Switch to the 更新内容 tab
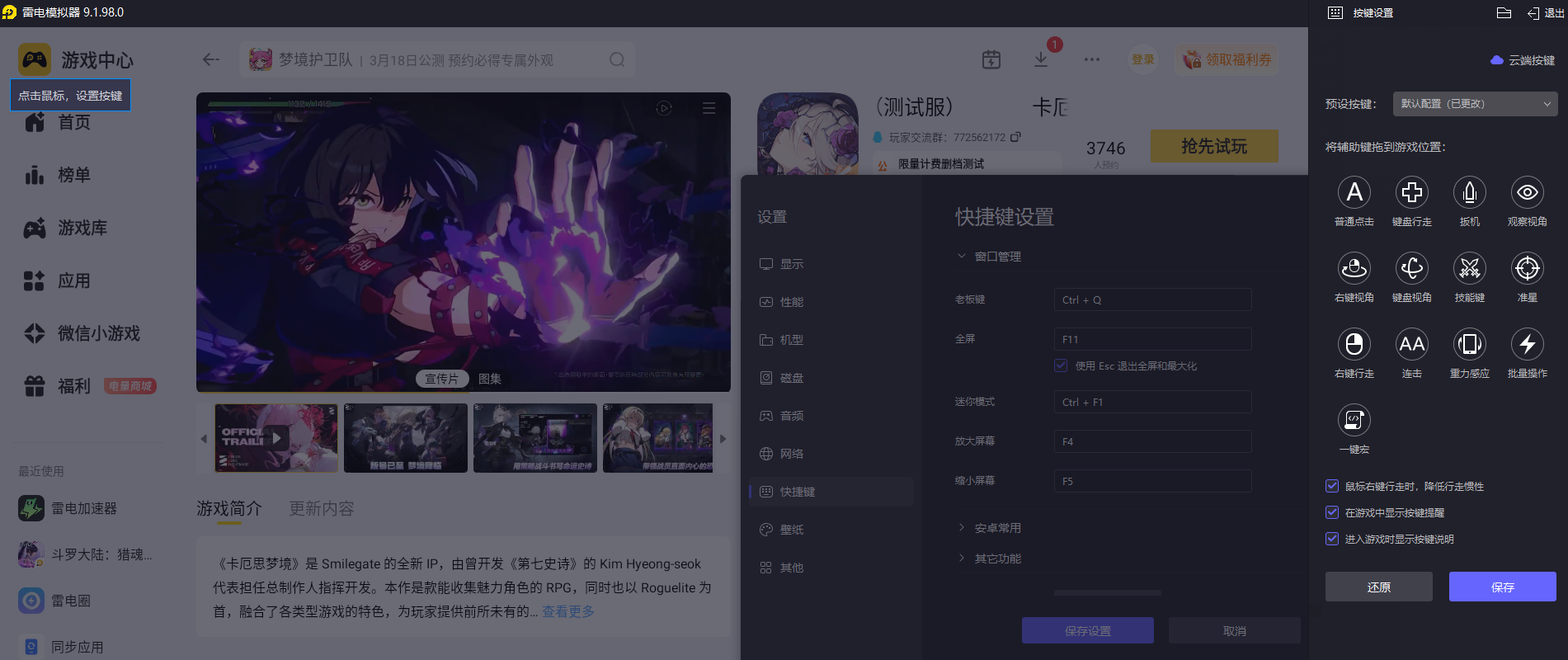This screenshot has height=660, width=1568. pos(321,509)
